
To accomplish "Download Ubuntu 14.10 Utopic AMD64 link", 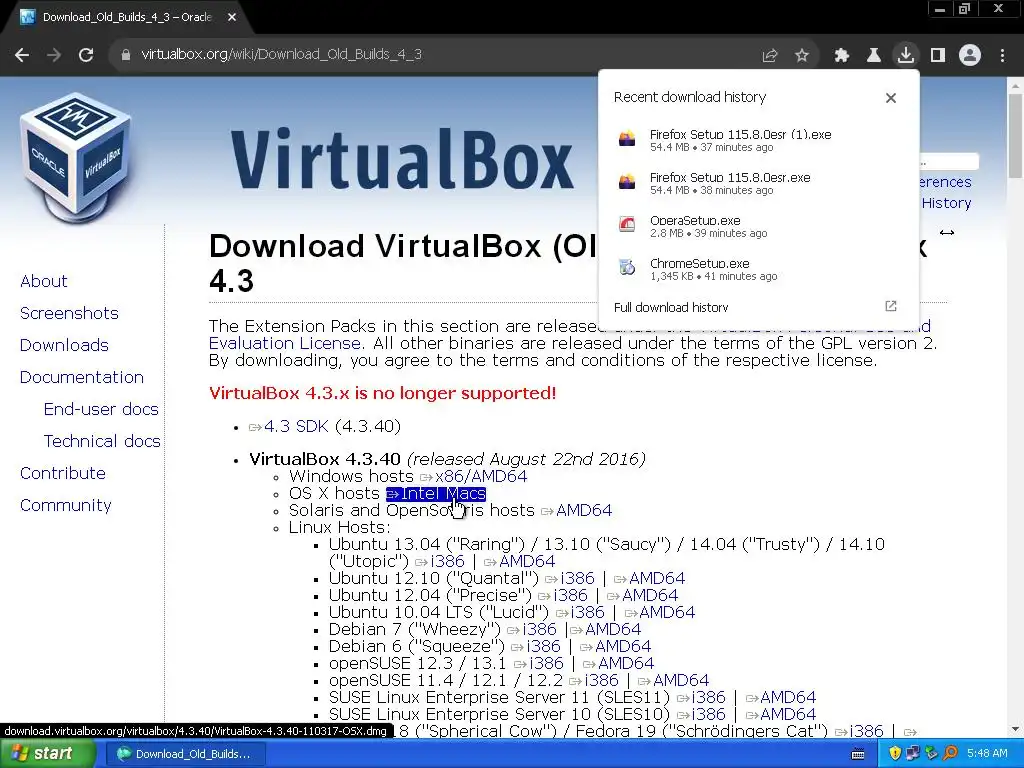I will coord(520,562).
